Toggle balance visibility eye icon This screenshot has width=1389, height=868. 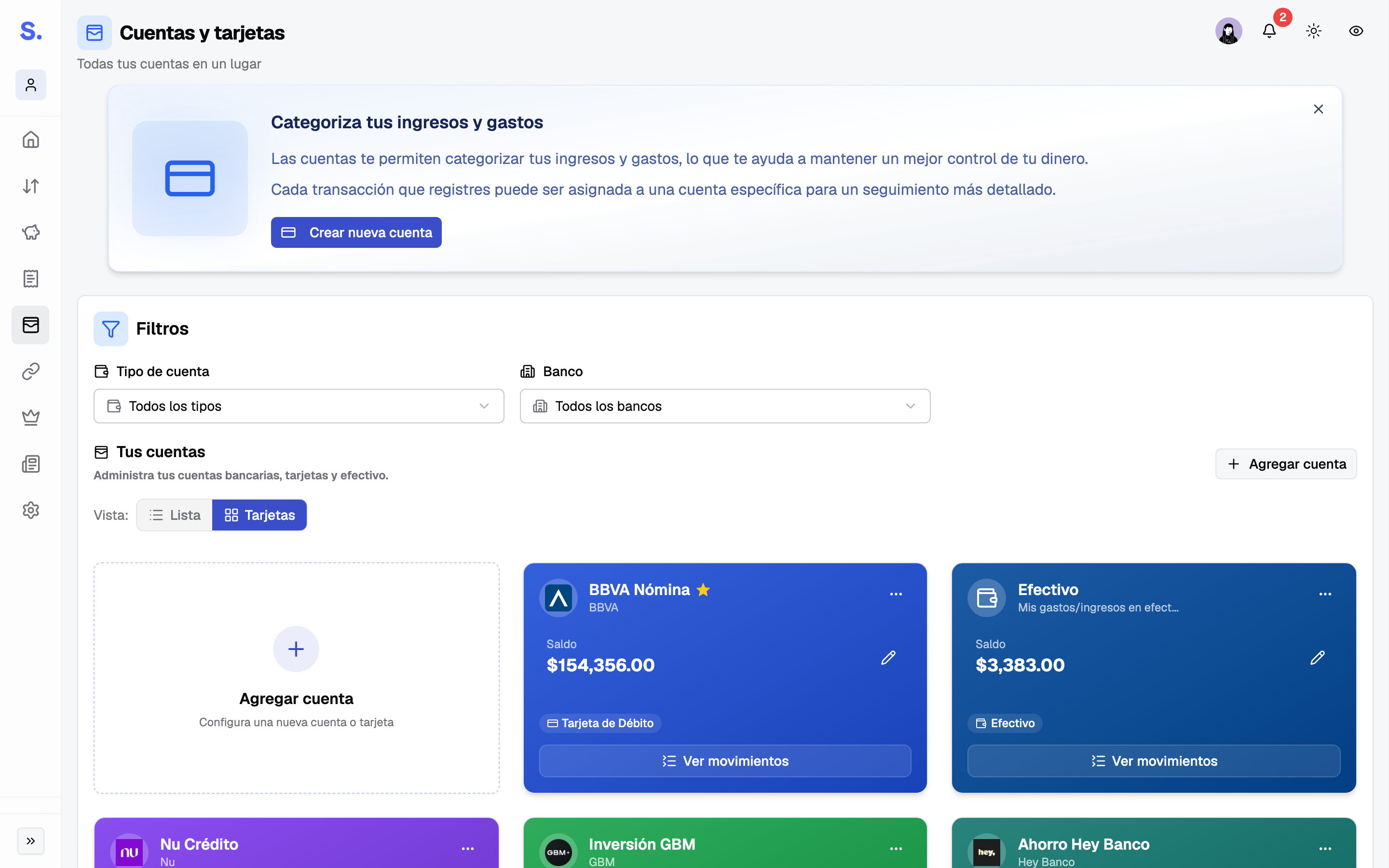(1356, 31)
